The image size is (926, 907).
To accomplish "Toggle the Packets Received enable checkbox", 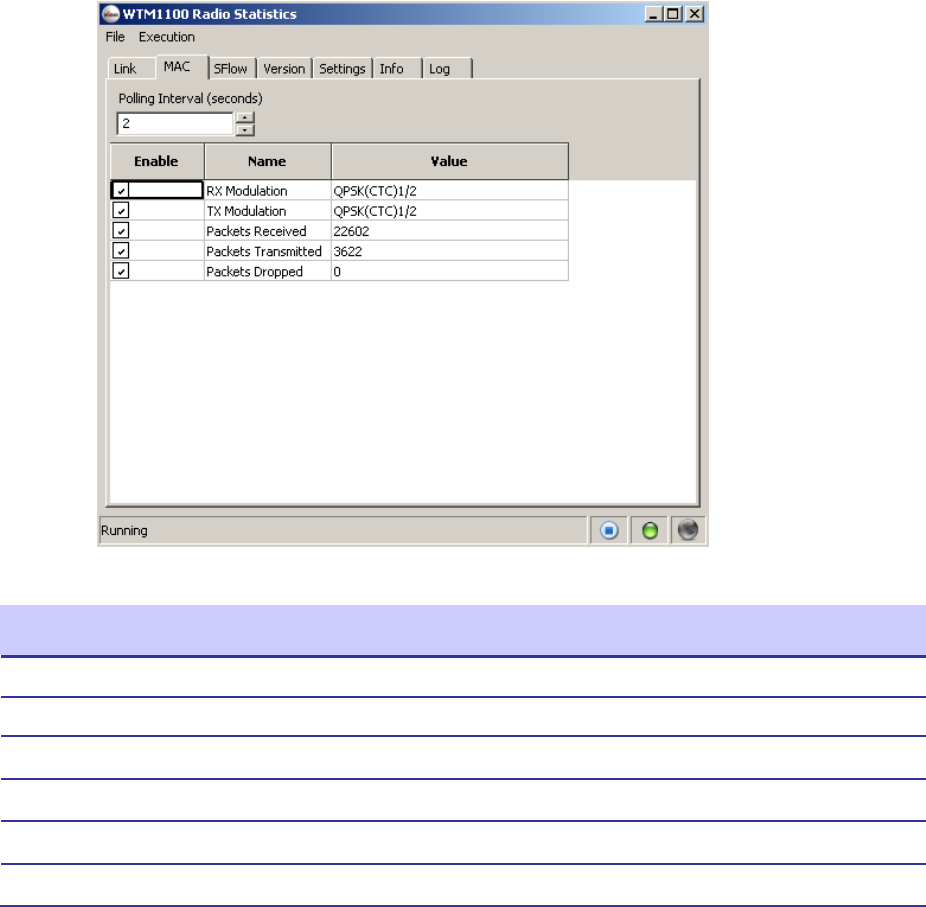I will point(121,230).
